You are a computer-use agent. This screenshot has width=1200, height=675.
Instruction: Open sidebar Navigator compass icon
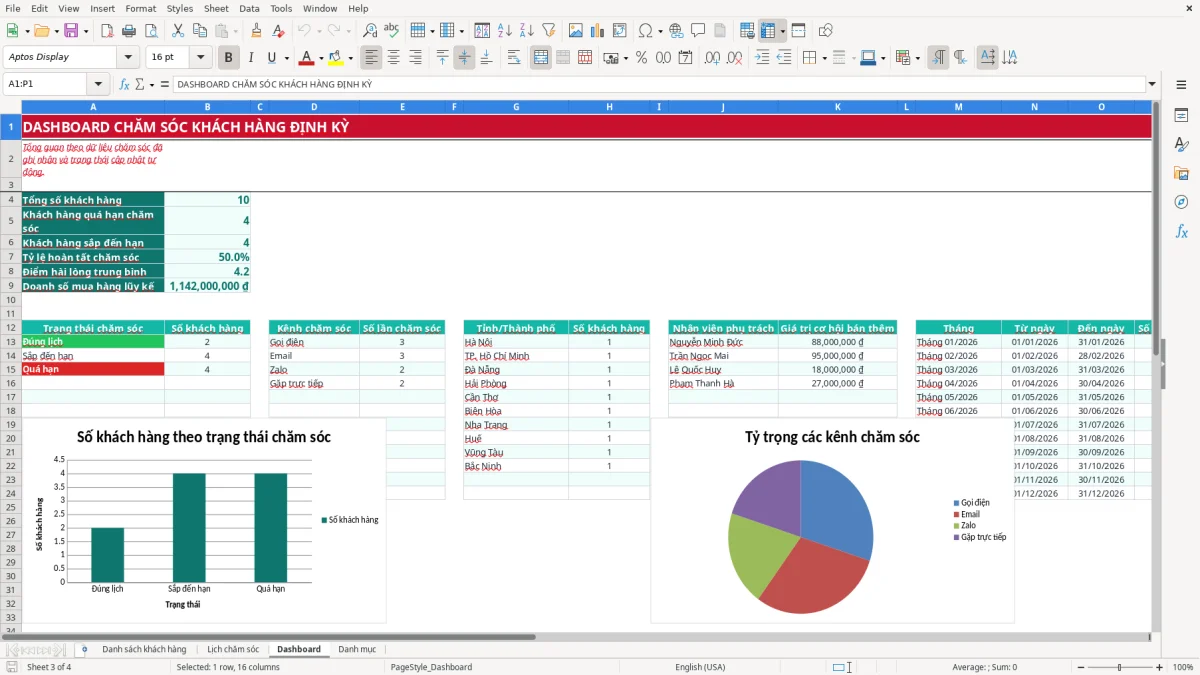pos(1181,202)
